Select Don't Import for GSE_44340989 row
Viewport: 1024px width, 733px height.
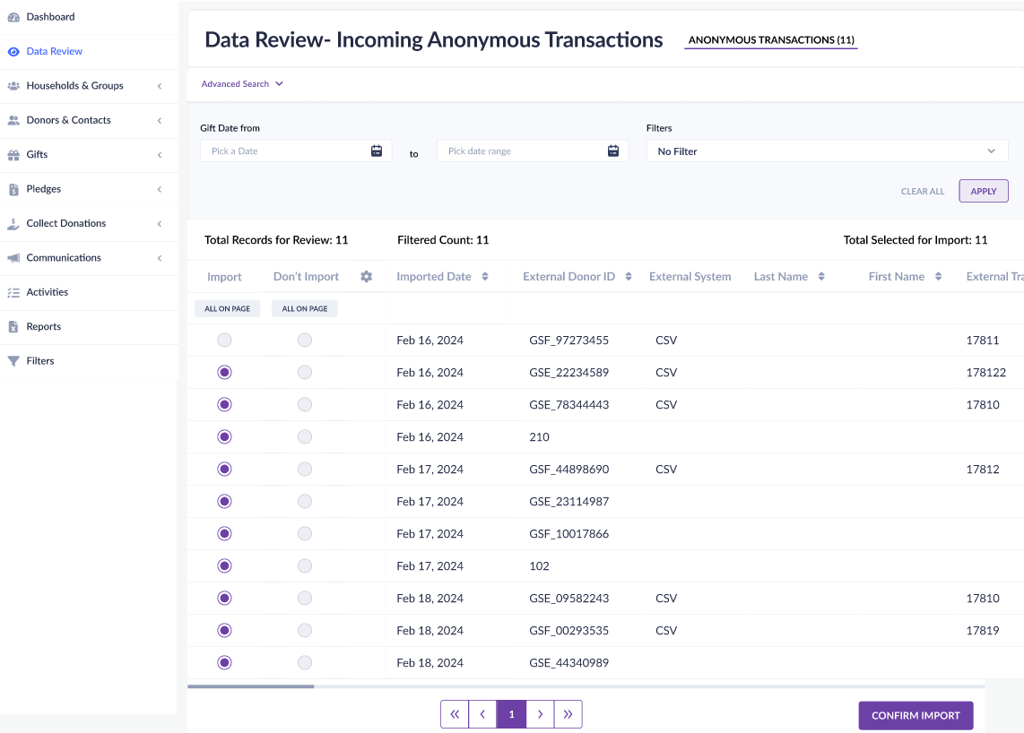[304, 662]
